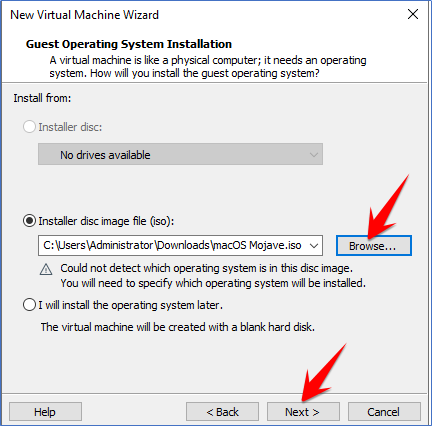The width and height of the screenshot is (432, 426).
Task: Open the No drives available dropdown
Action: tap(180, 154)
